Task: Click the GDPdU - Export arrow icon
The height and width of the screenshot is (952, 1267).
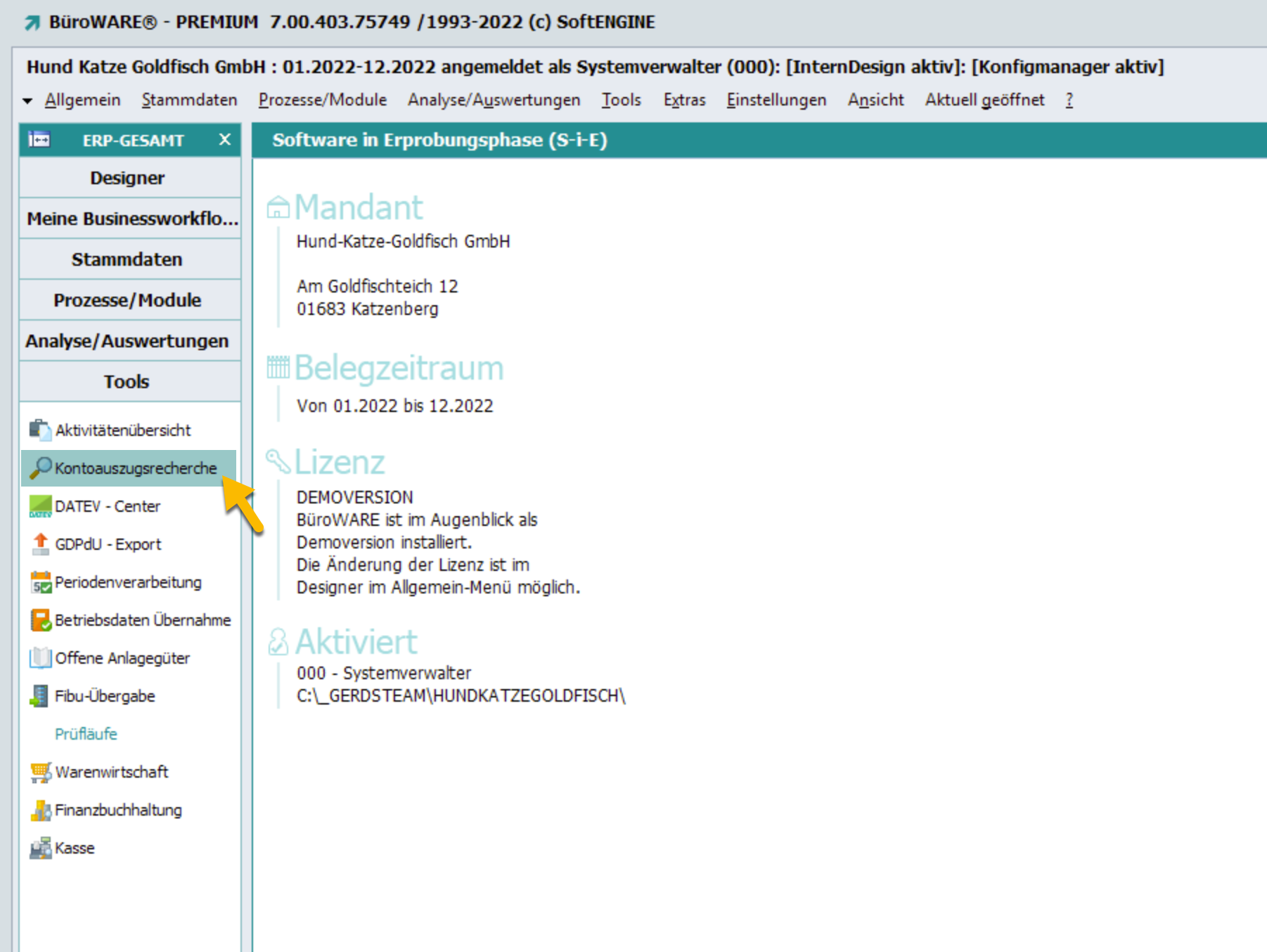Action: point(40,544)
